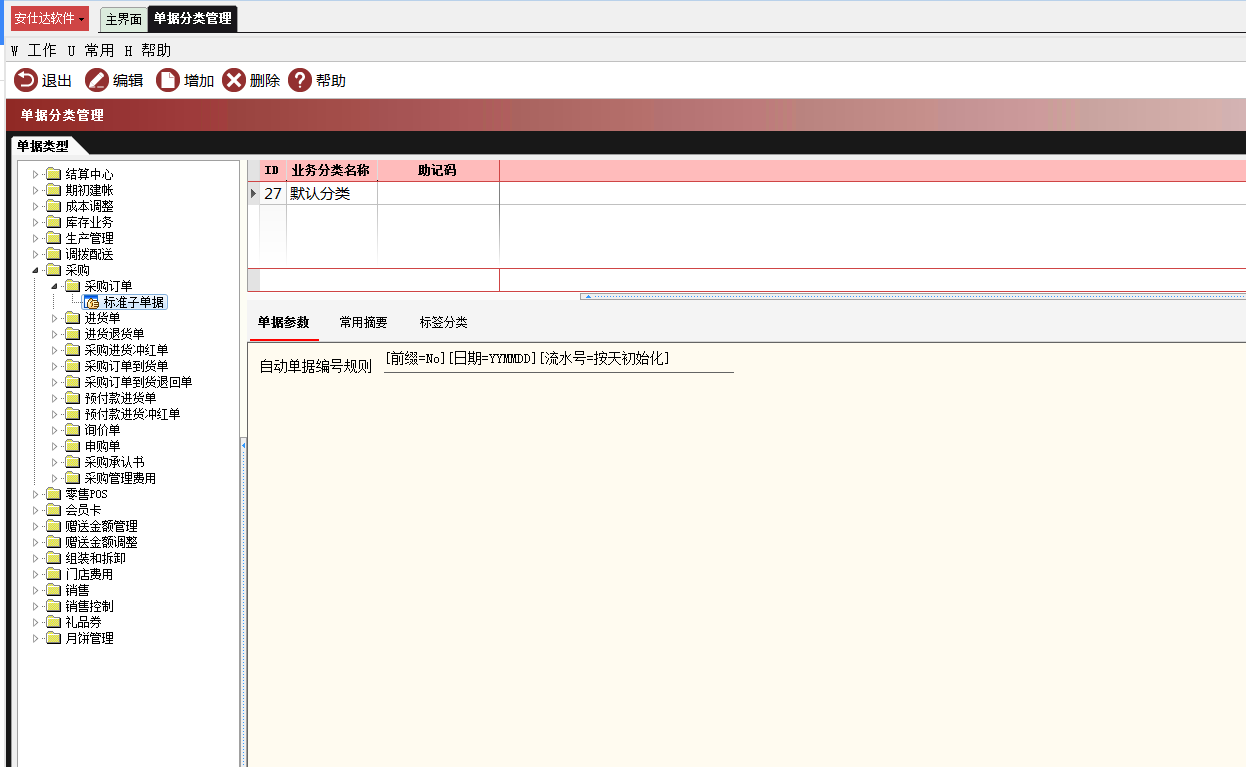
Task: Click the 礼品券 folder icon
Action: (53, 622)
